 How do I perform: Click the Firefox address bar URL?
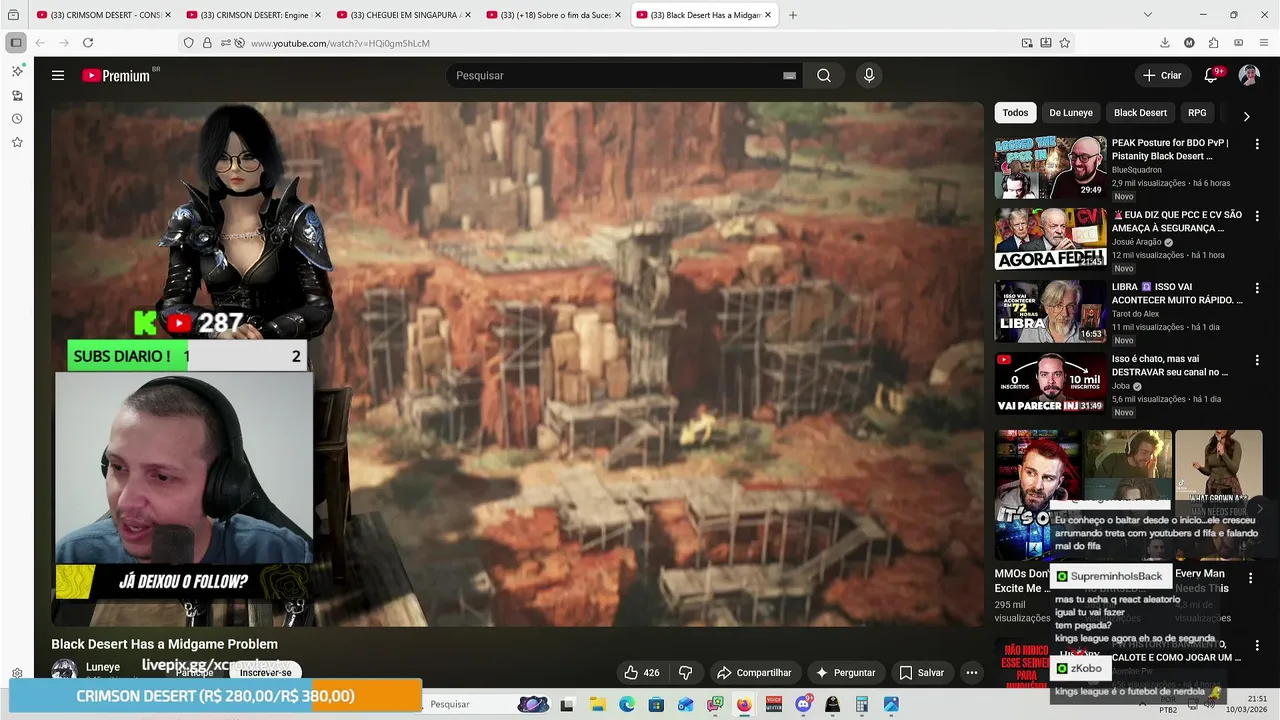click(x=340, y=43)
